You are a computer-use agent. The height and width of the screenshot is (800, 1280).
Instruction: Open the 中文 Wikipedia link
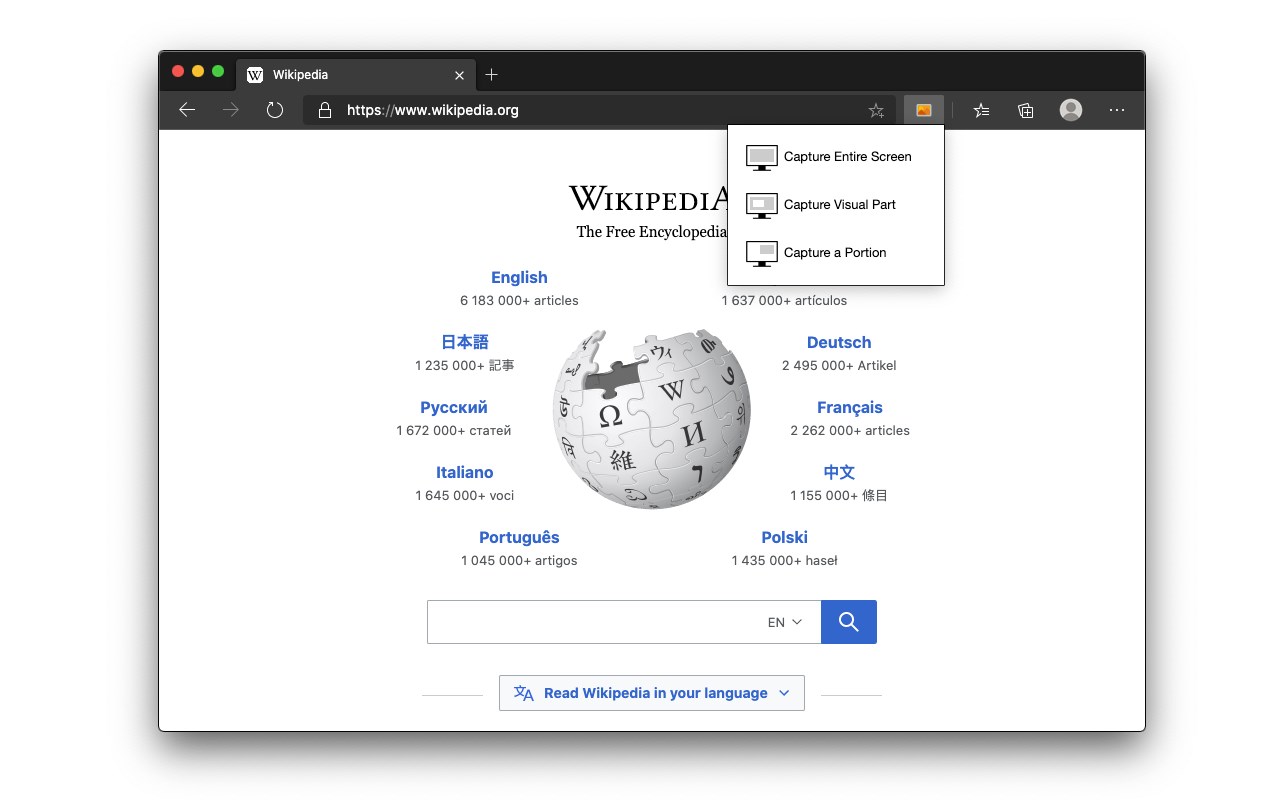click(x=839, y=472)
